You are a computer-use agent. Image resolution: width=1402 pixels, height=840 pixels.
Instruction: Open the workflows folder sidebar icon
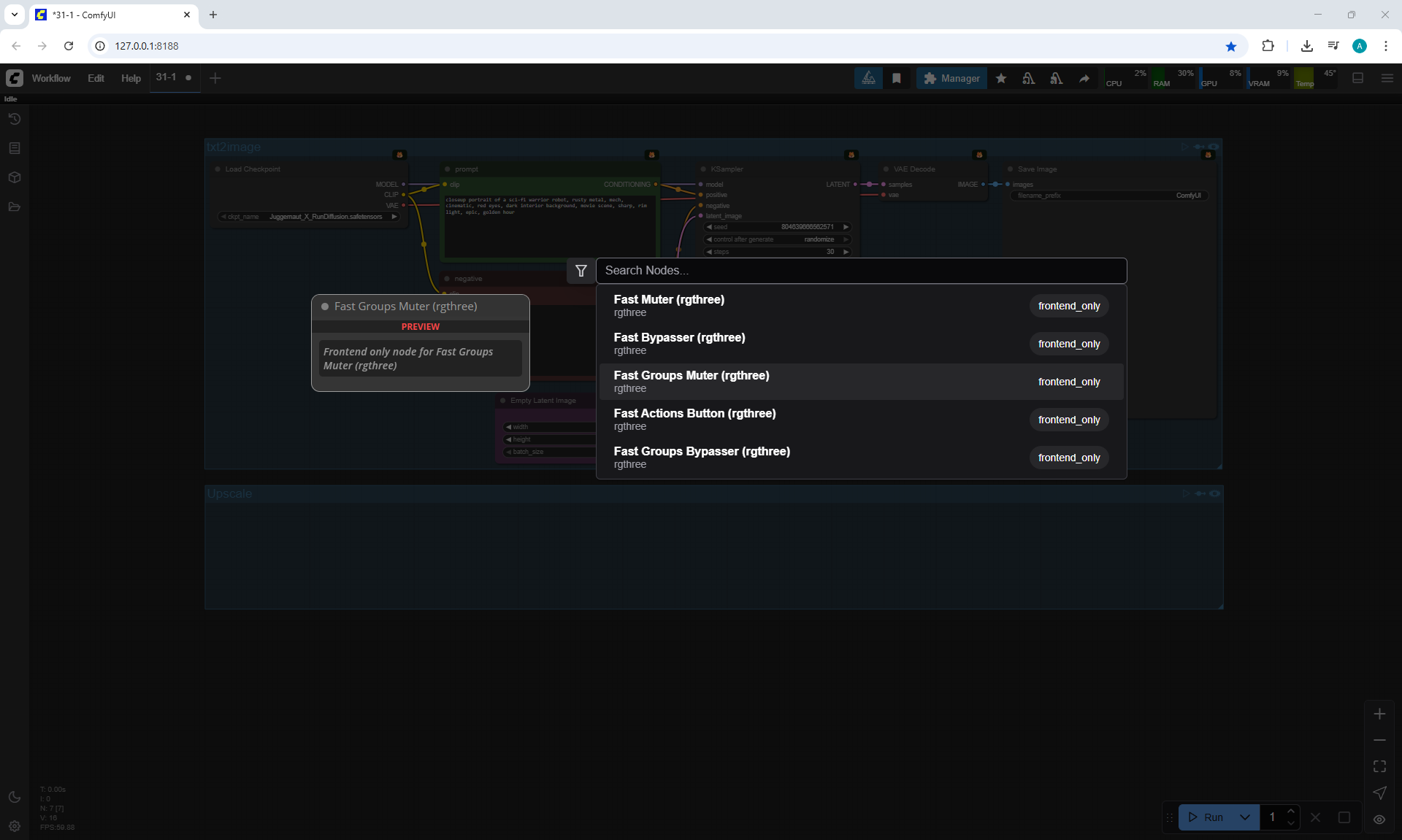(15, 207)
